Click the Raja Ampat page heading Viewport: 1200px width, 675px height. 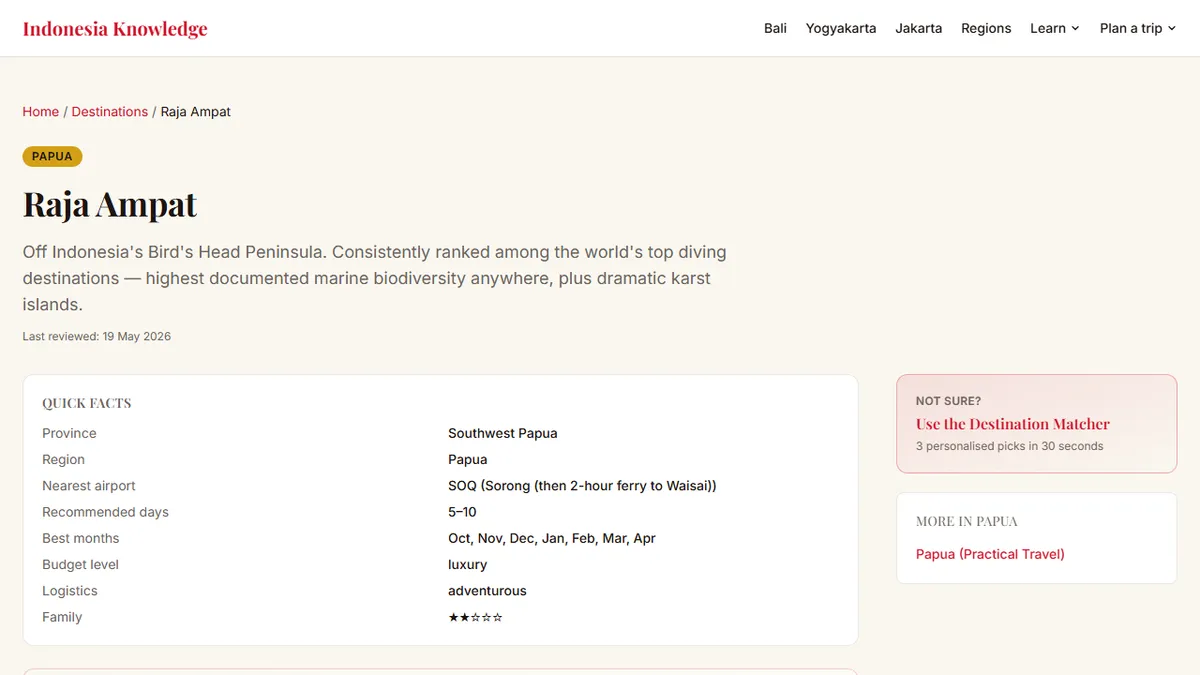coord(110,205)
